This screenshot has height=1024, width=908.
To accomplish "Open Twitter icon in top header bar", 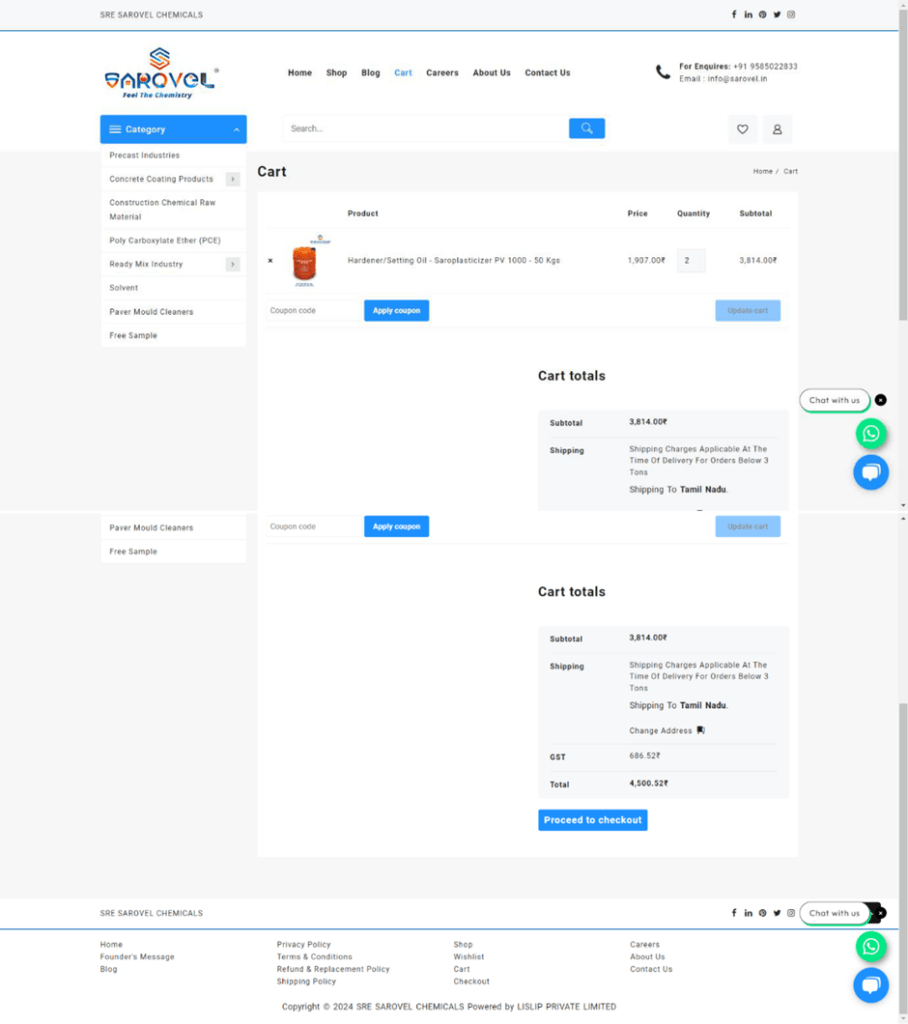I will pos(777,14).
